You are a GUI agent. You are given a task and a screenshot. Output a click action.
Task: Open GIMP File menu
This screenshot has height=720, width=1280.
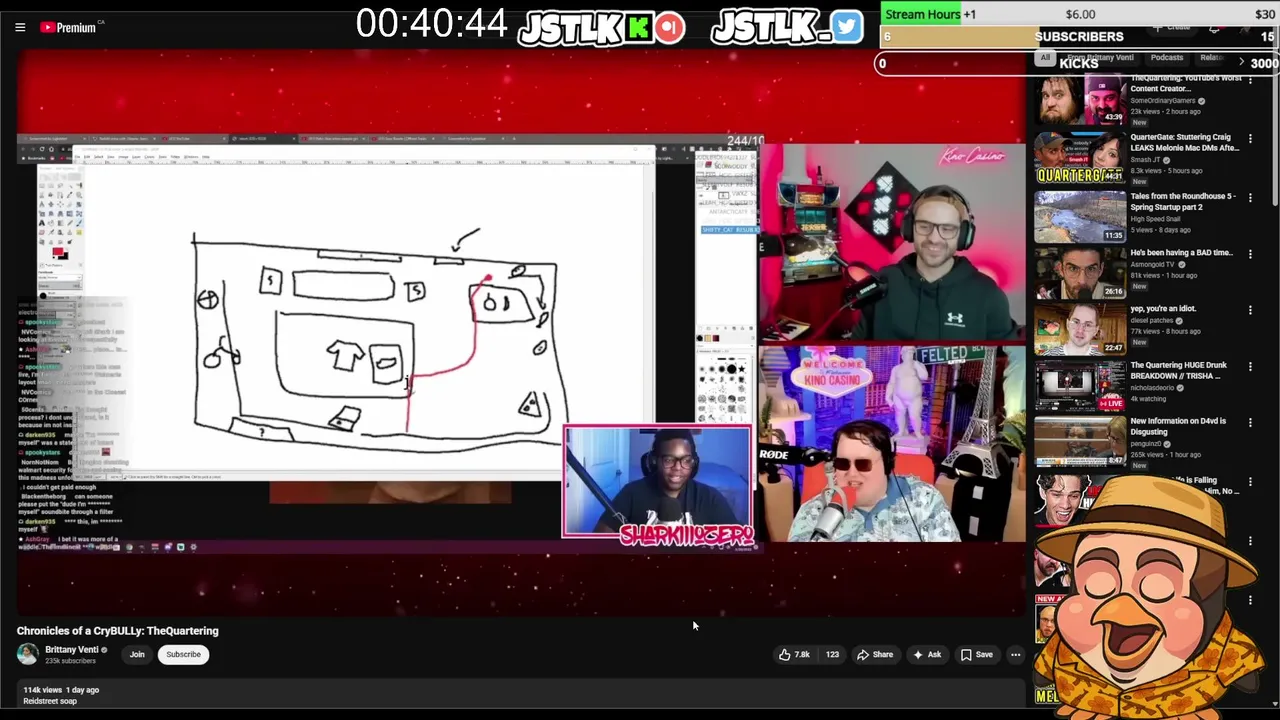77,157
